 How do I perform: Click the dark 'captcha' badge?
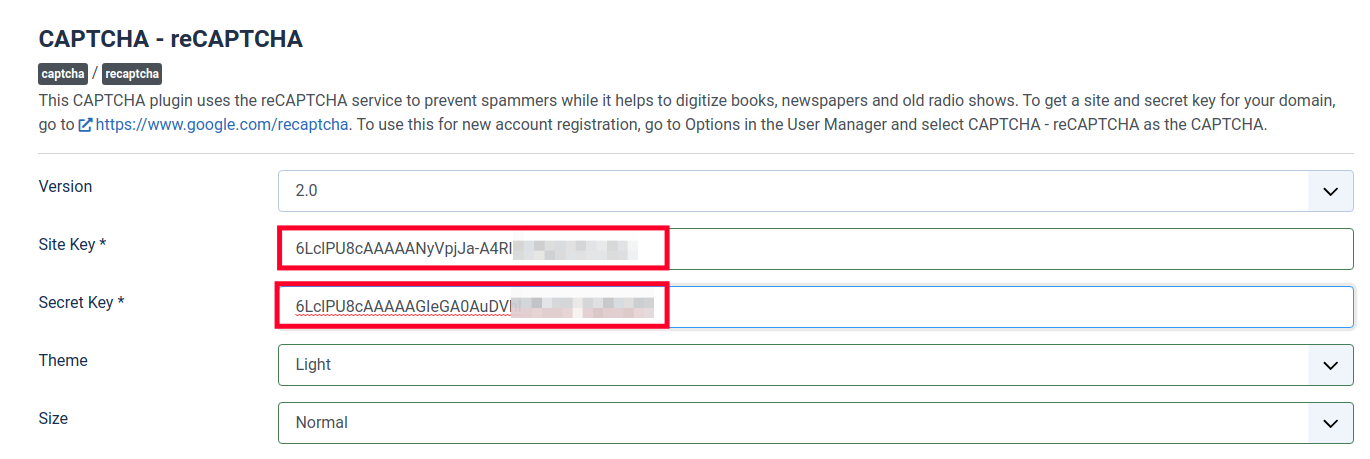point(63,74)
